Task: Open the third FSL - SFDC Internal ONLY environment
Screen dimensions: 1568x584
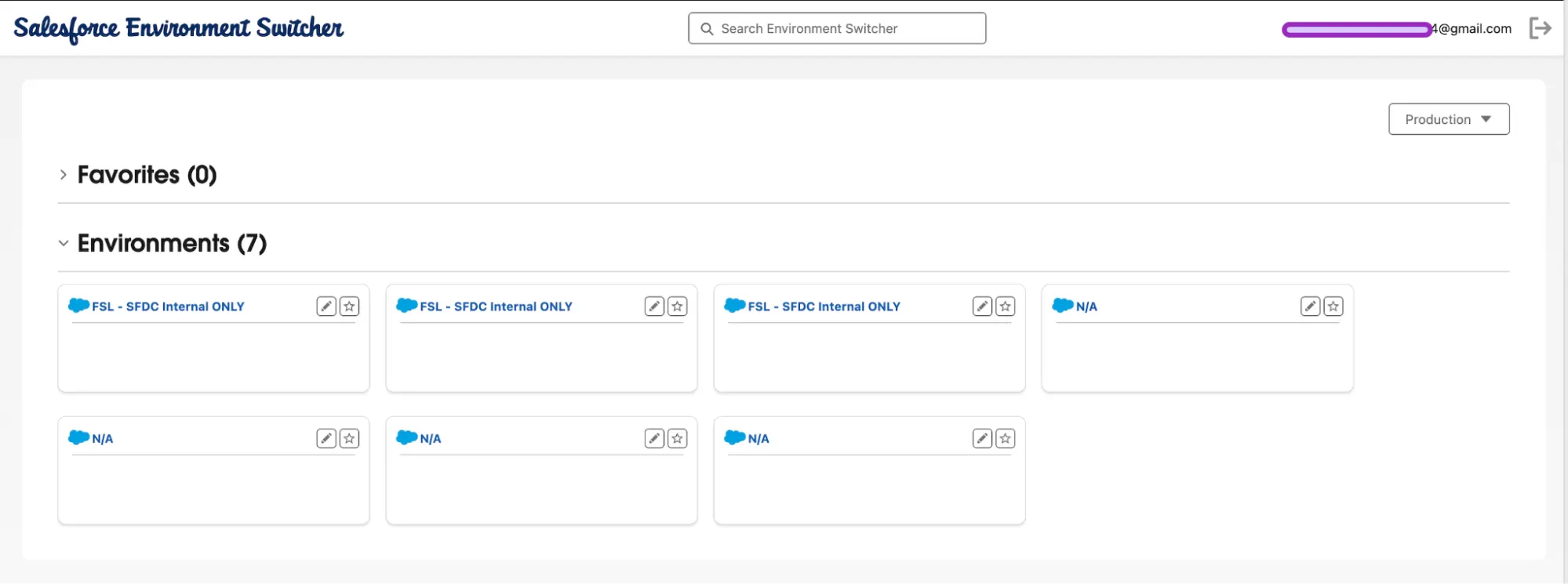Action: pyautogui.click(x=824, y=307)
